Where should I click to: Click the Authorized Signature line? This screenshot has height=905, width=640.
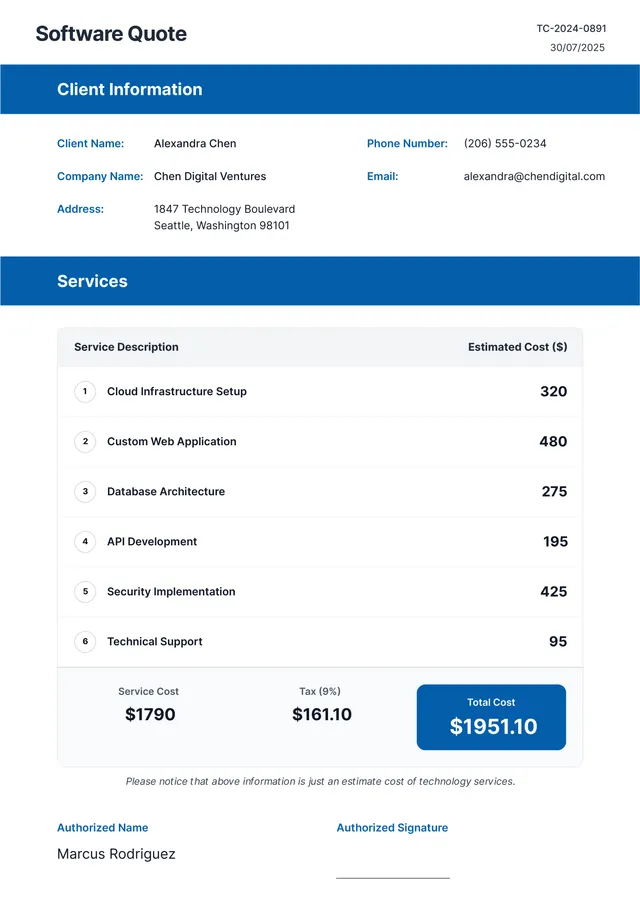(393, 878)
